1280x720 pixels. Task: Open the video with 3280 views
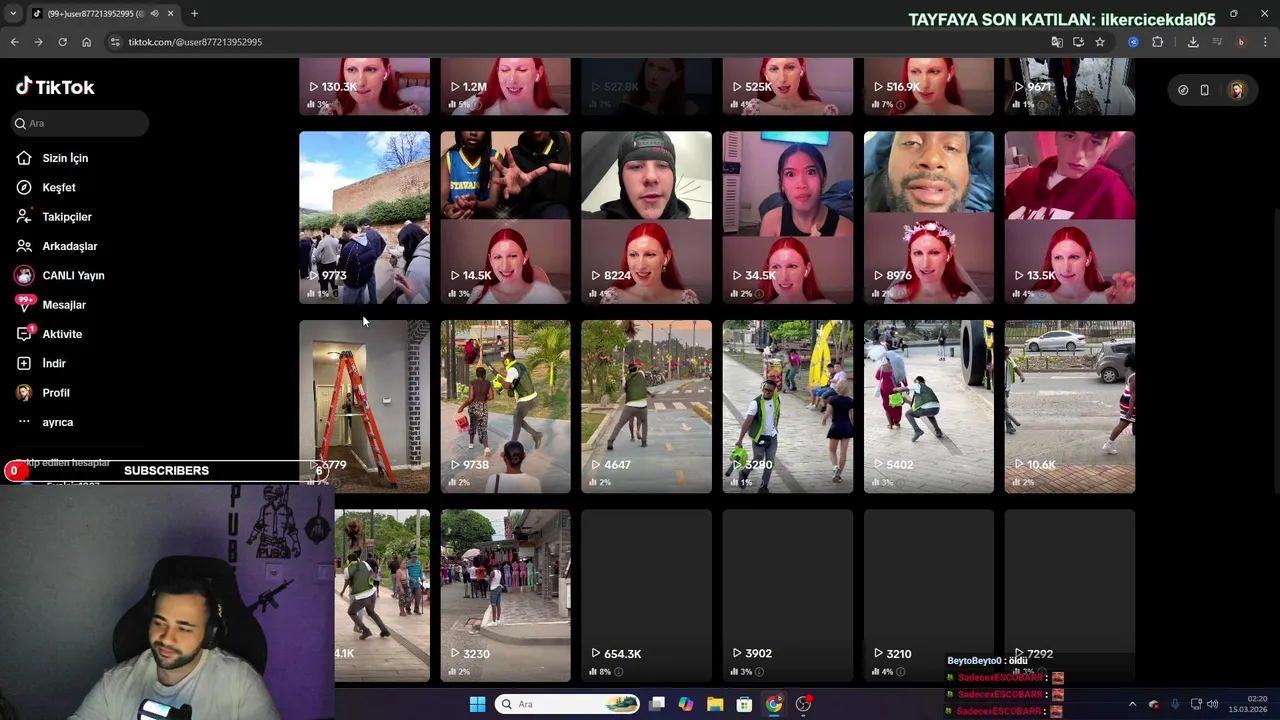click(x=788, y=406)
